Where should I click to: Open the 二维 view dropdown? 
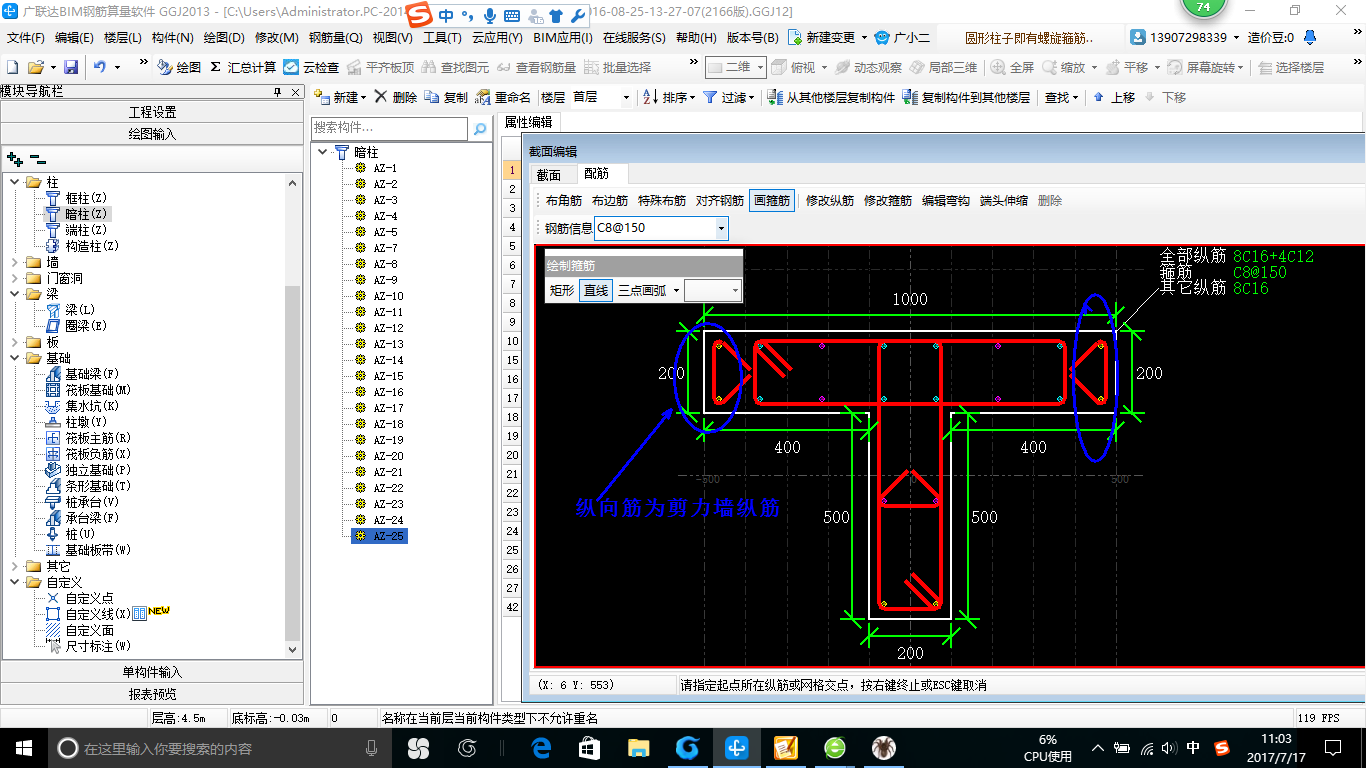[x=760, y=67]
